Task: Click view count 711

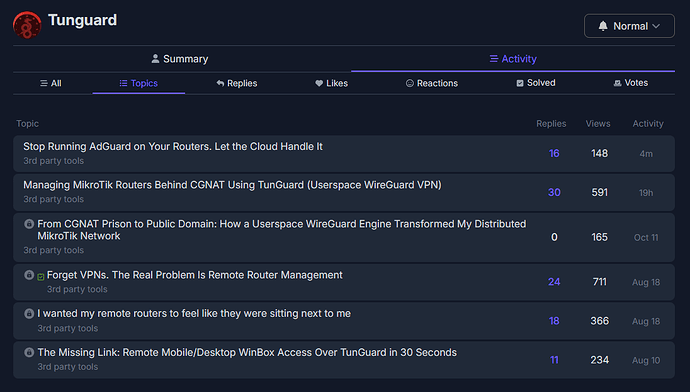Action: (599, 282)
